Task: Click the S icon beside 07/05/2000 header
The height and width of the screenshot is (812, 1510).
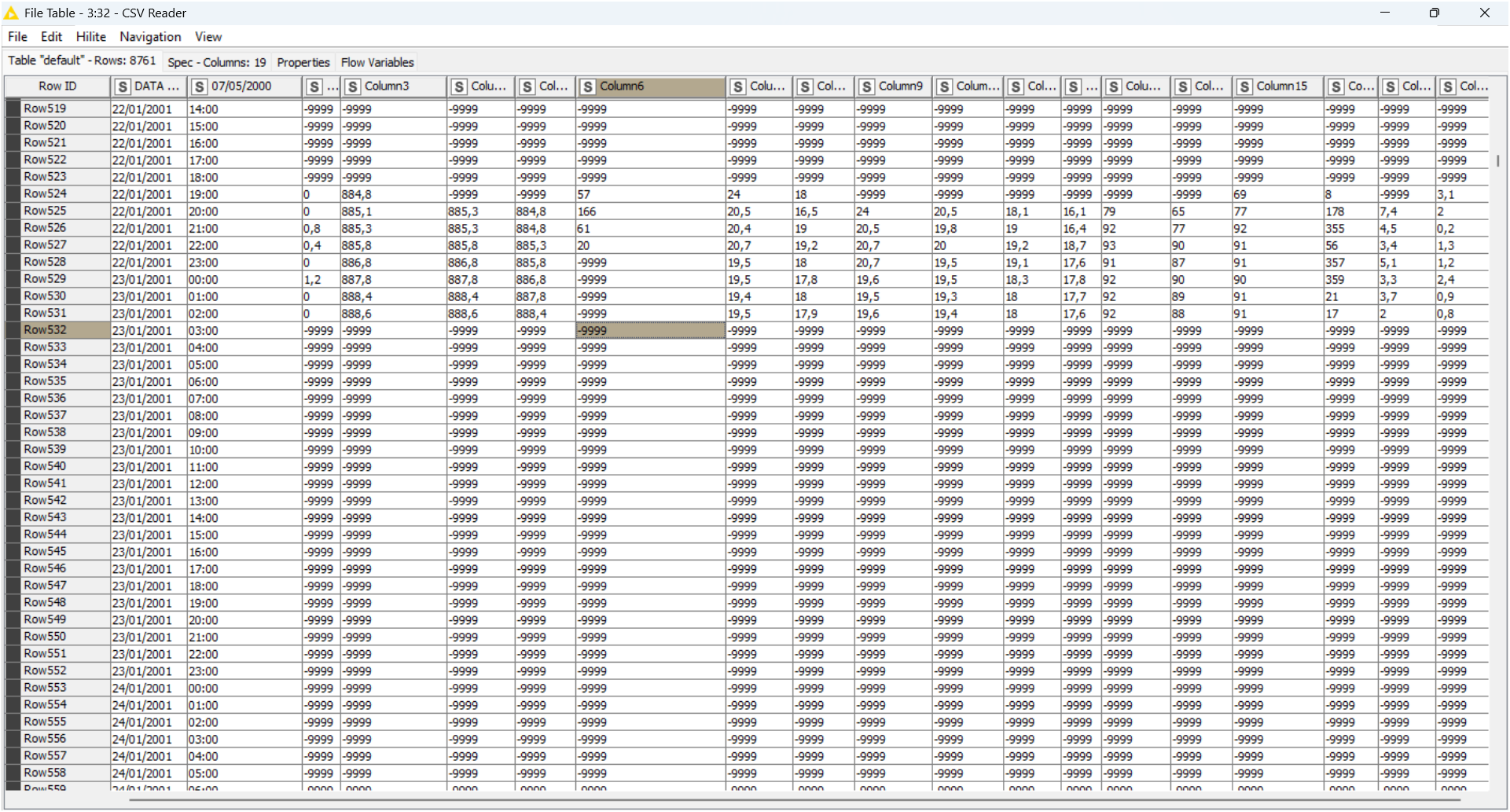Action: 200,86
